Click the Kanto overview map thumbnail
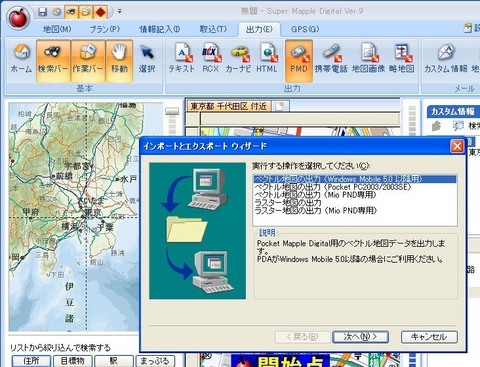 pos(74,217)
